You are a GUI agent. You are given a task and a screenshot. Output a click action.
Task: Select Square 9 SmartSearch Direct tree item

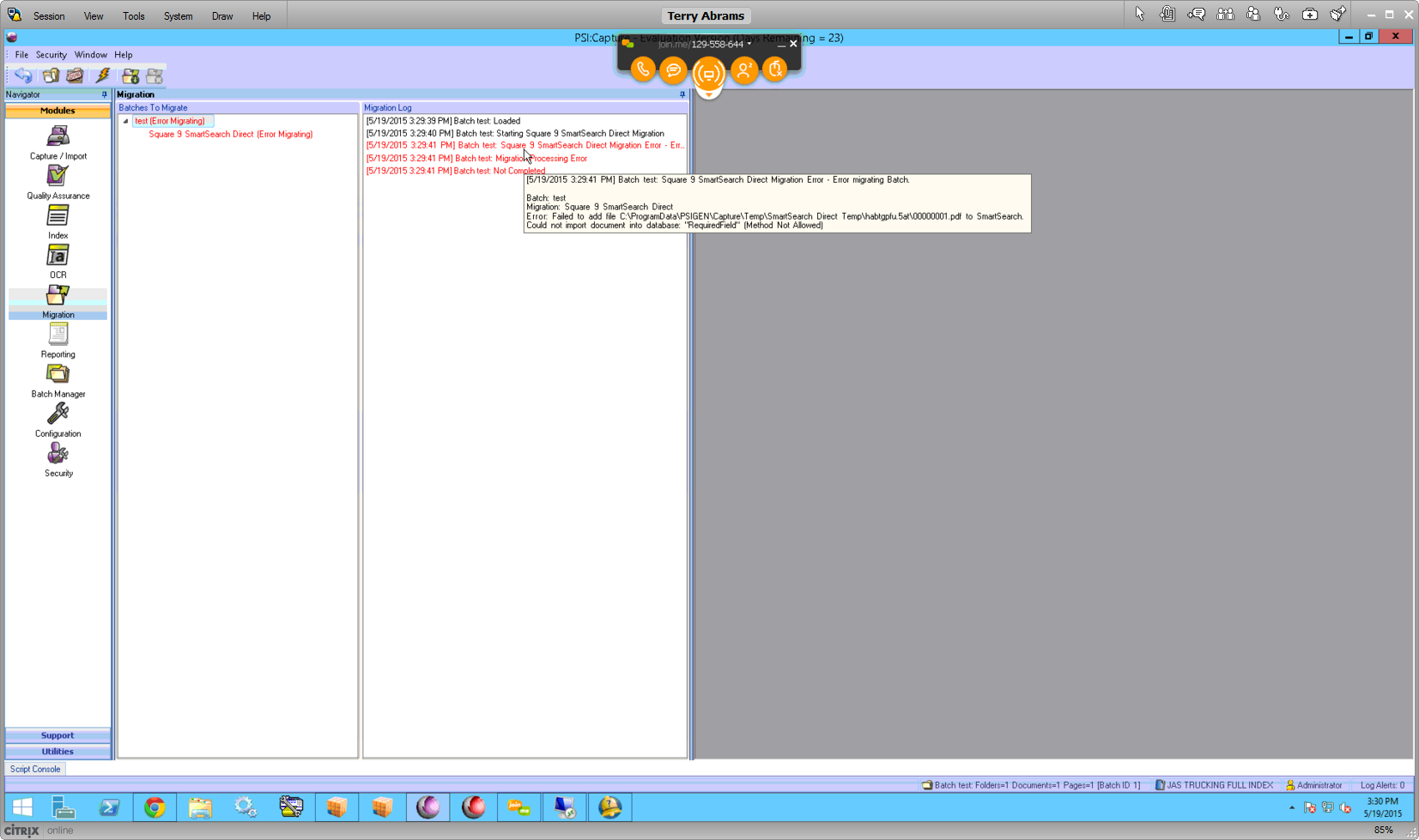pos(230,135)
